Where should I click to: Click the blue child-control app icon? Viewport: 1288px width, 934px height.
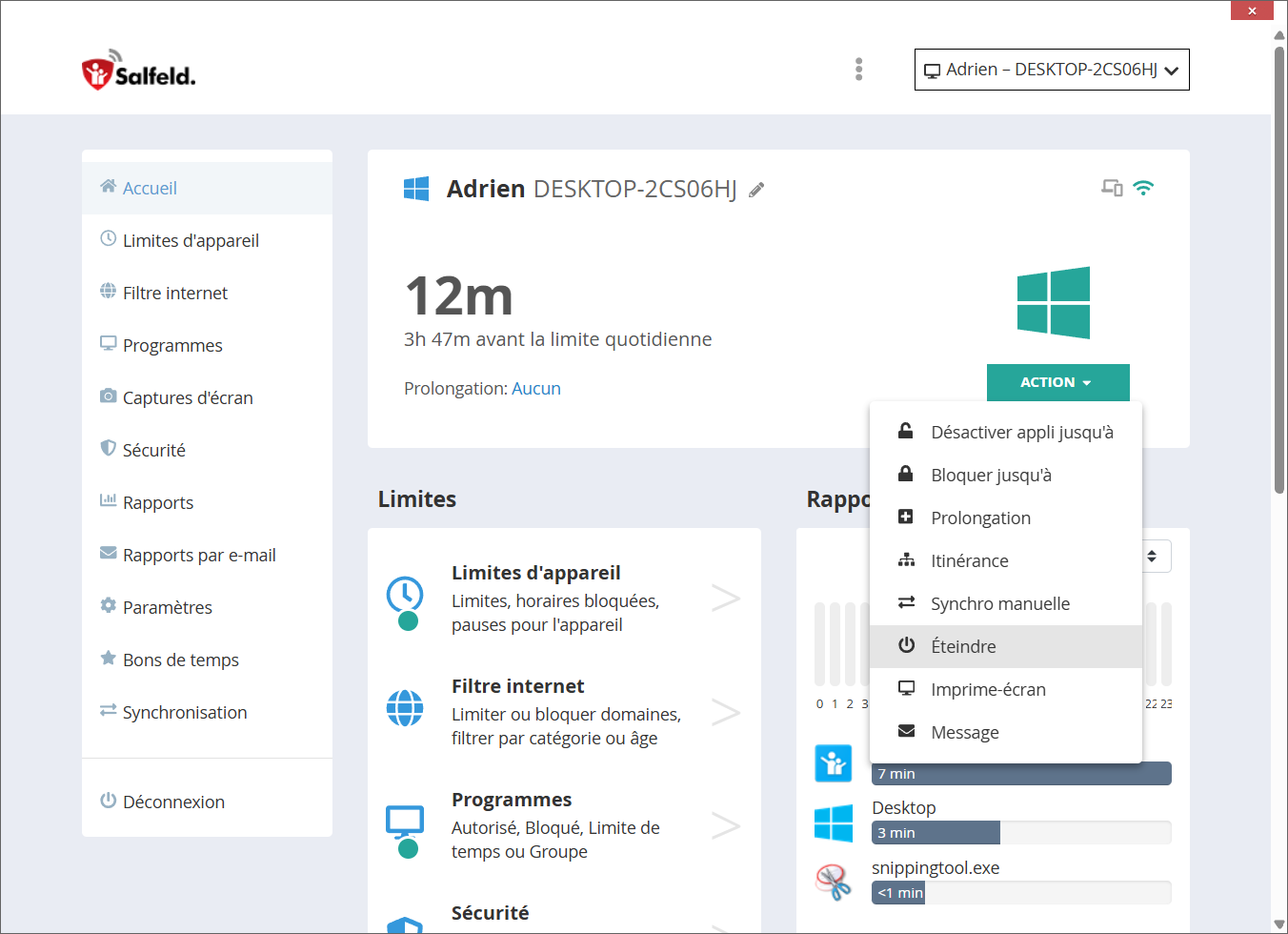tap(834, 763)
